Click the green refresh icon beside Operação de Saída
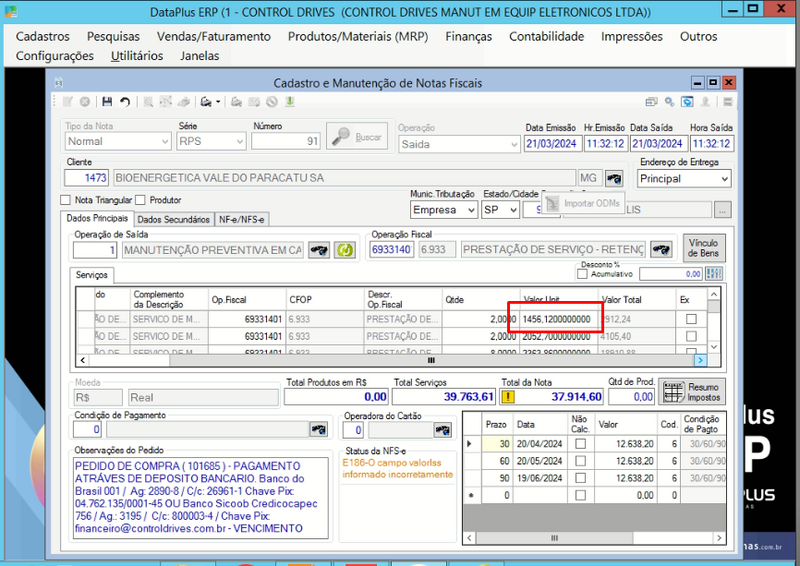Screen dimensions: 800x566 pos(345,250)
